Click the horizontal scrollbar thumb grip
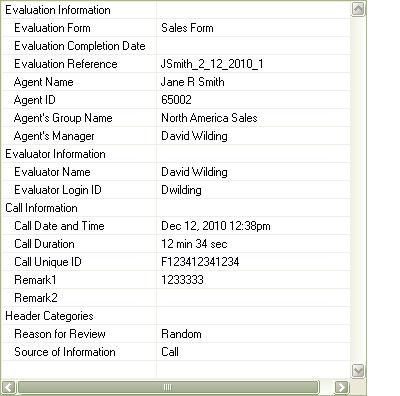400x396 pixels. (x=168, y=387)
